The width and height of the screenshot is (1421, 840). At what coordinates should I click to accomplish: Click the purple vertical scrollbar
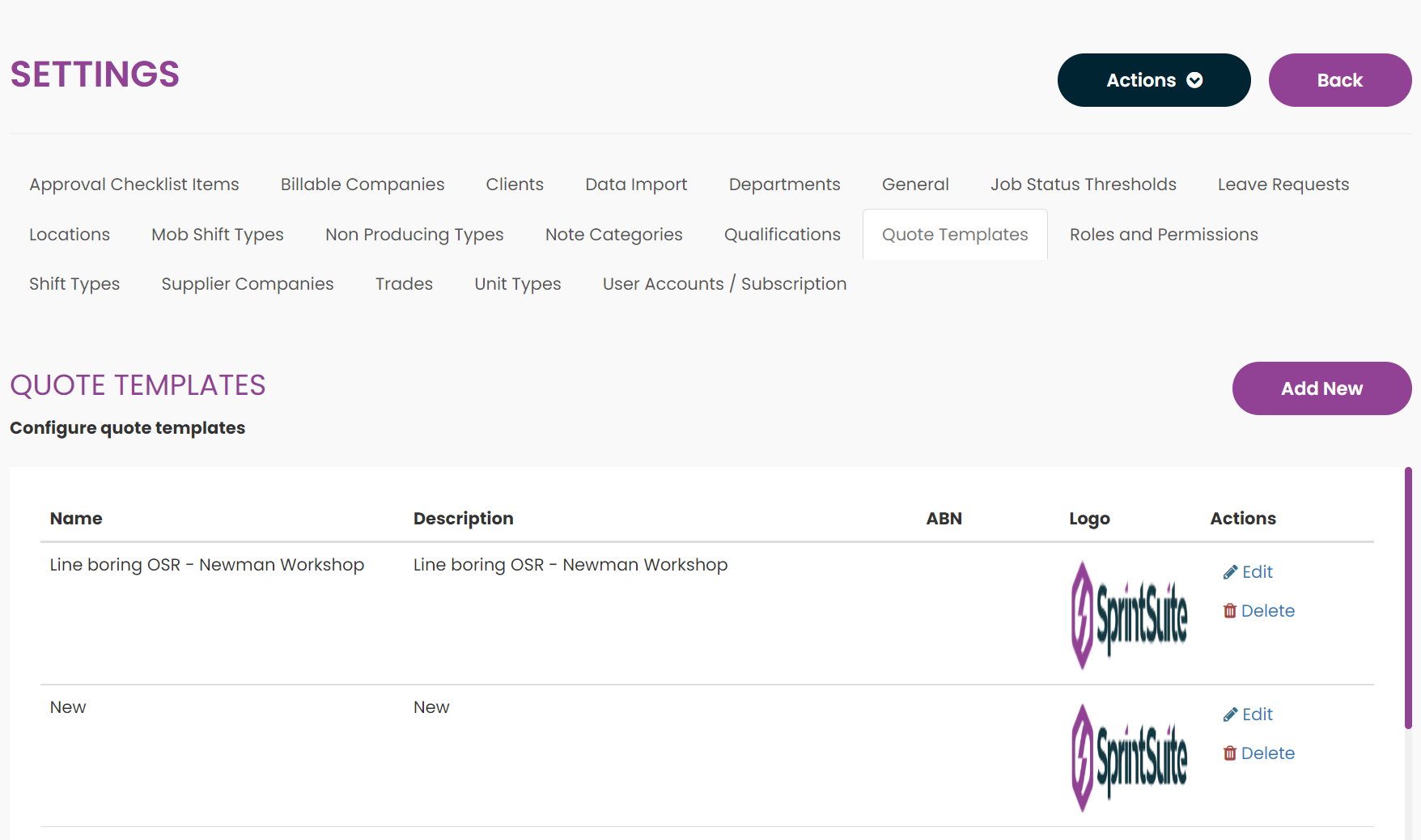click(x=1408, y=599)
